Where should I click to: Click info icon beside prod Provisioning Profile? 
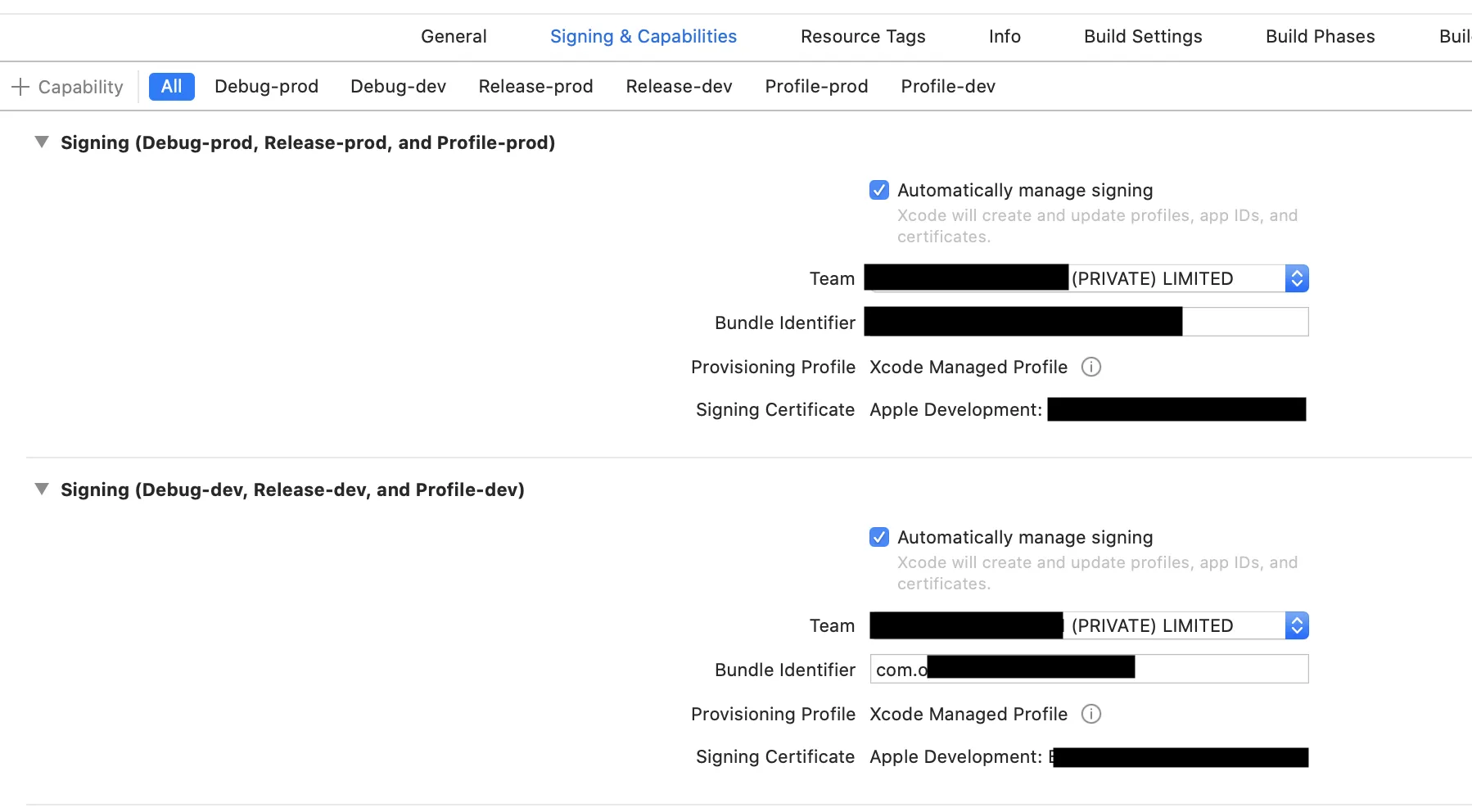[x=1090, y=367]
